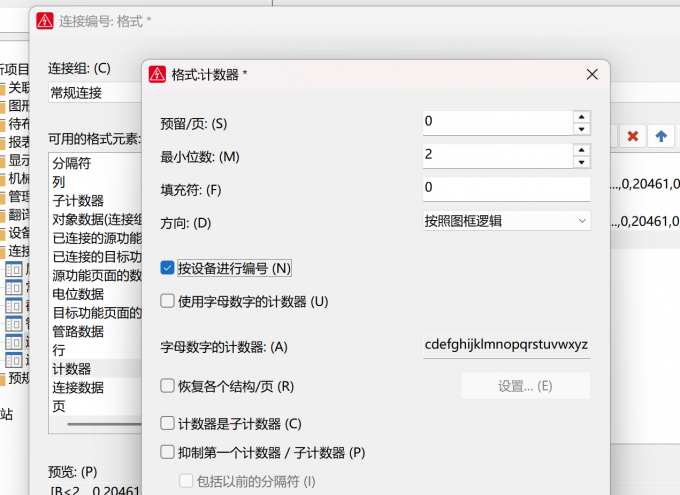Increase 预留/页 value with up arrow

582,117
